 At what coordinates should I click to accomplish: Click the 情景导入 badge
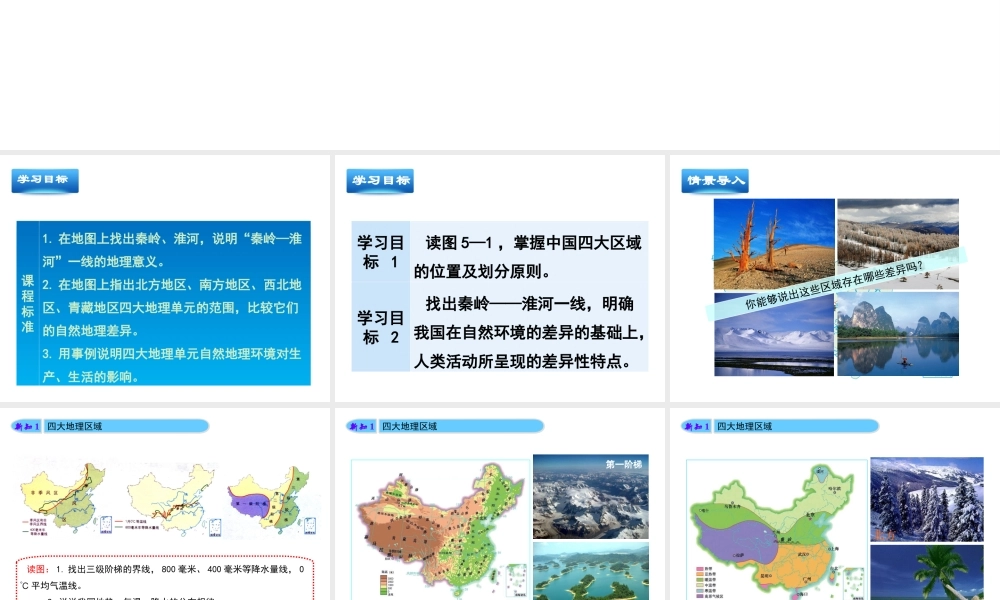(715, 180)
